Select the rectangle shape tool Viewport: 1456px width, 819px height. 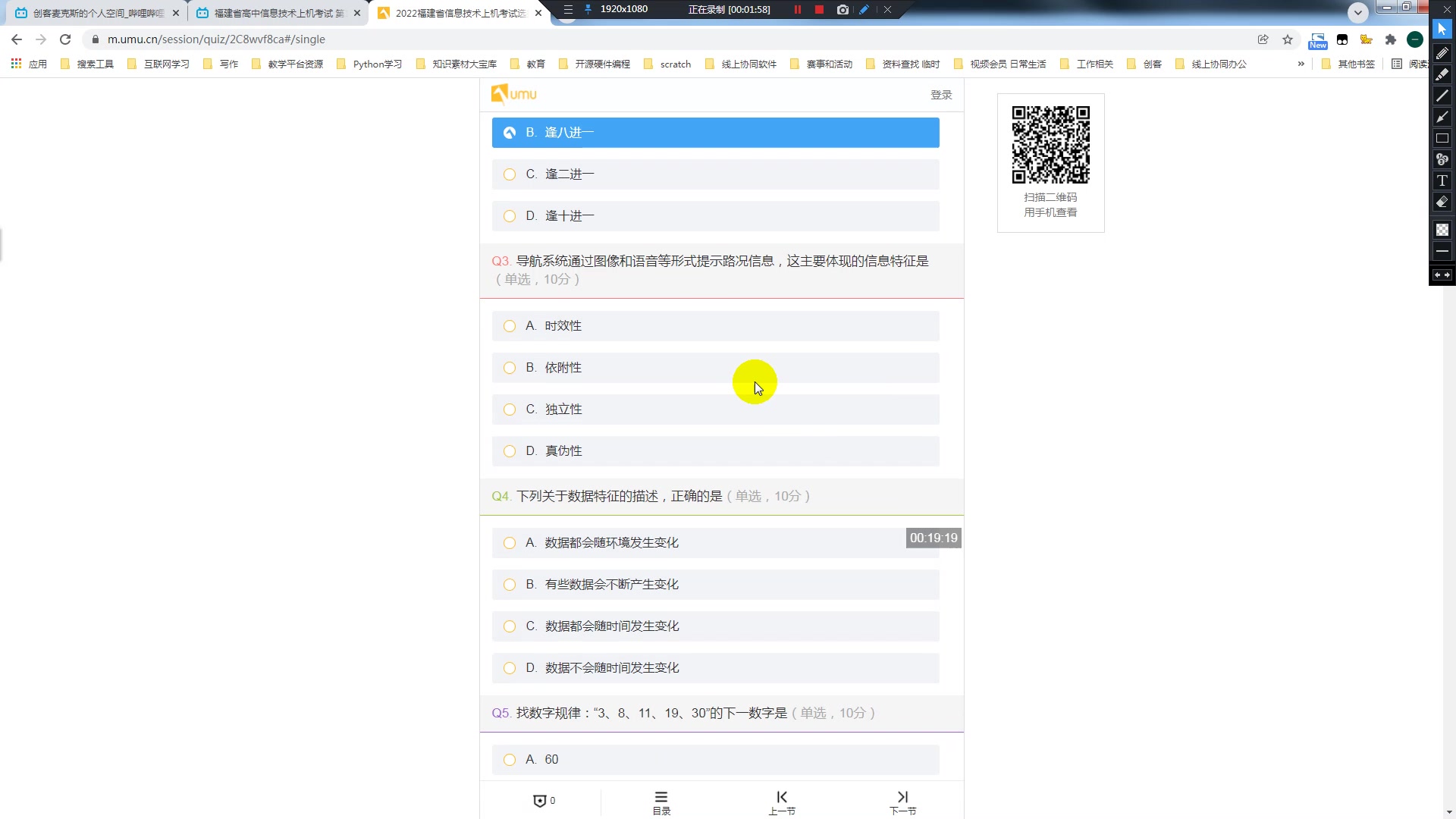tap(1442, 138)
